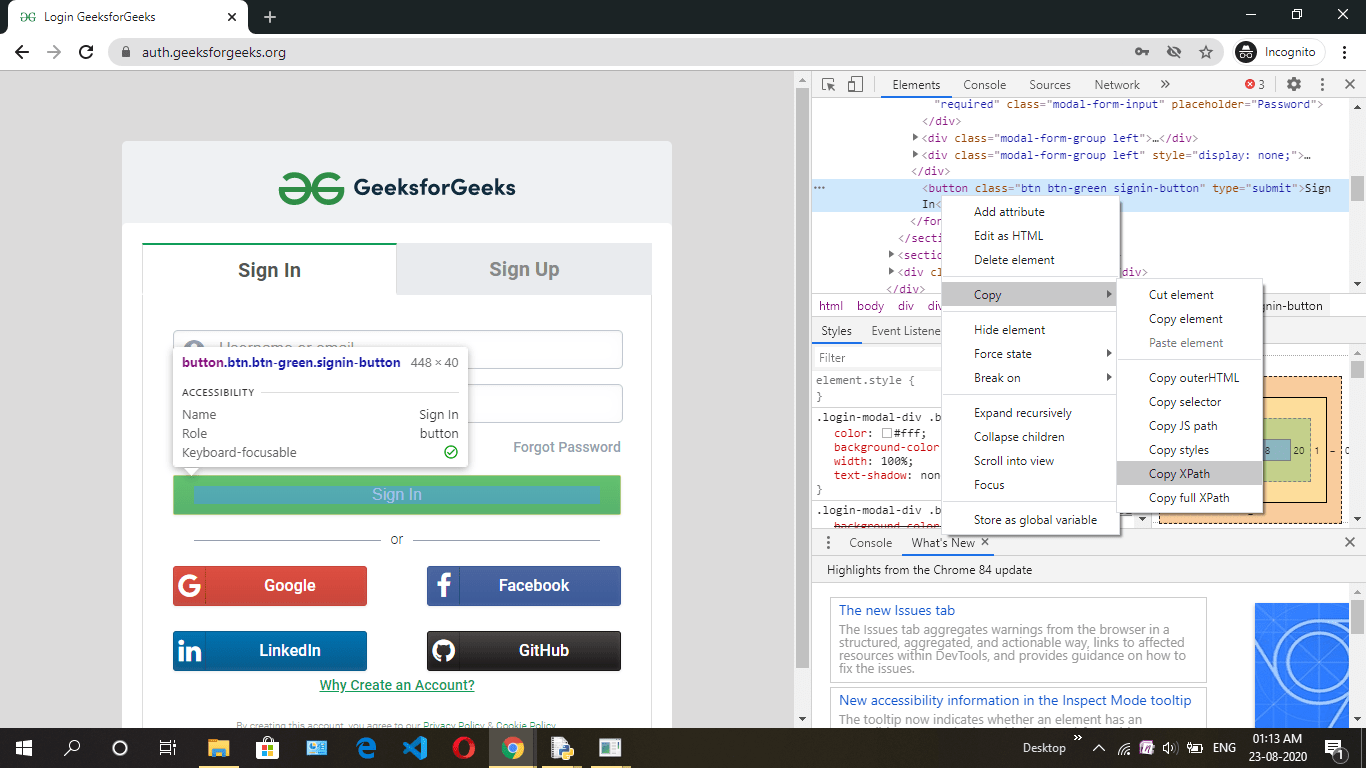
Task: Open the Chrome three-dot menu
Action: [x=1345, y=52]
